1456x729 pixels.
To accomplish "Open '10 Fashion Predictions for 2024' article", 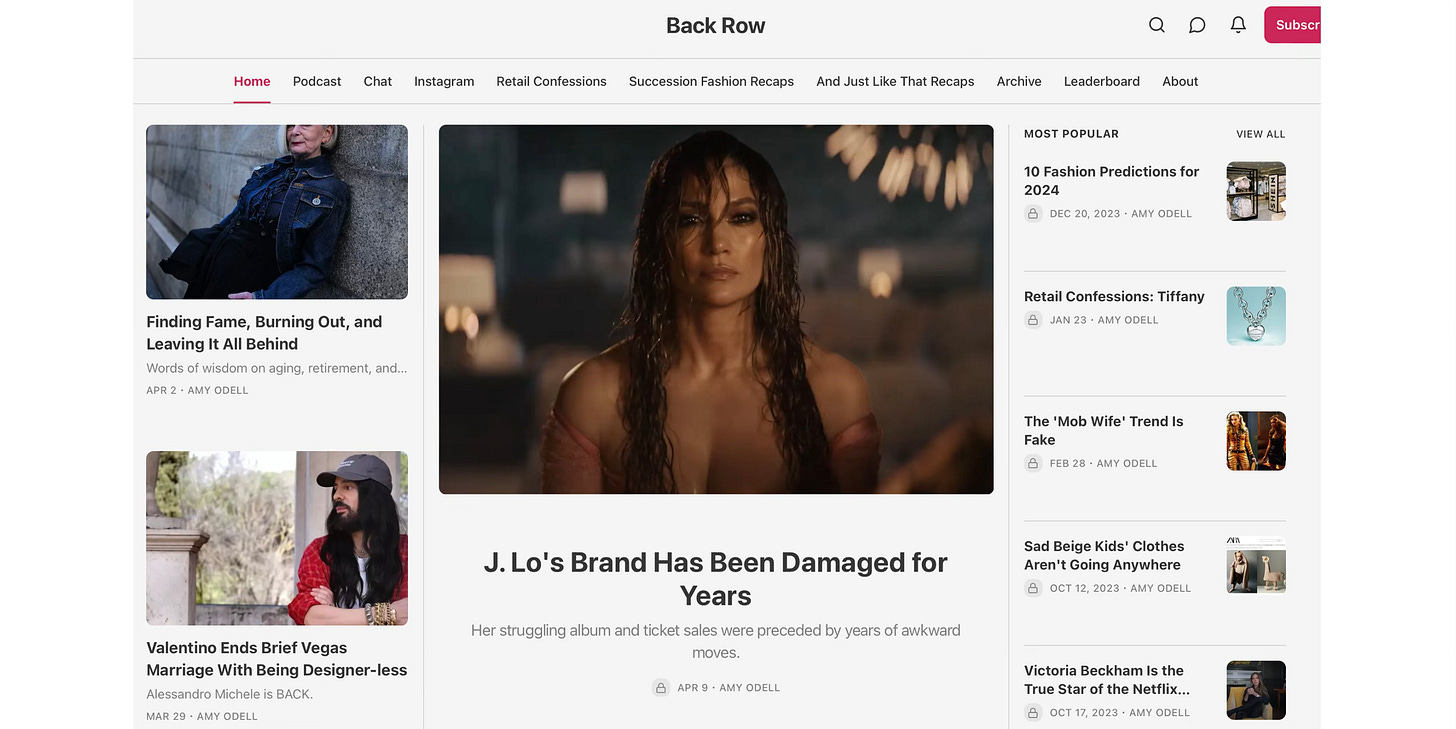I will coord(1112,181).
